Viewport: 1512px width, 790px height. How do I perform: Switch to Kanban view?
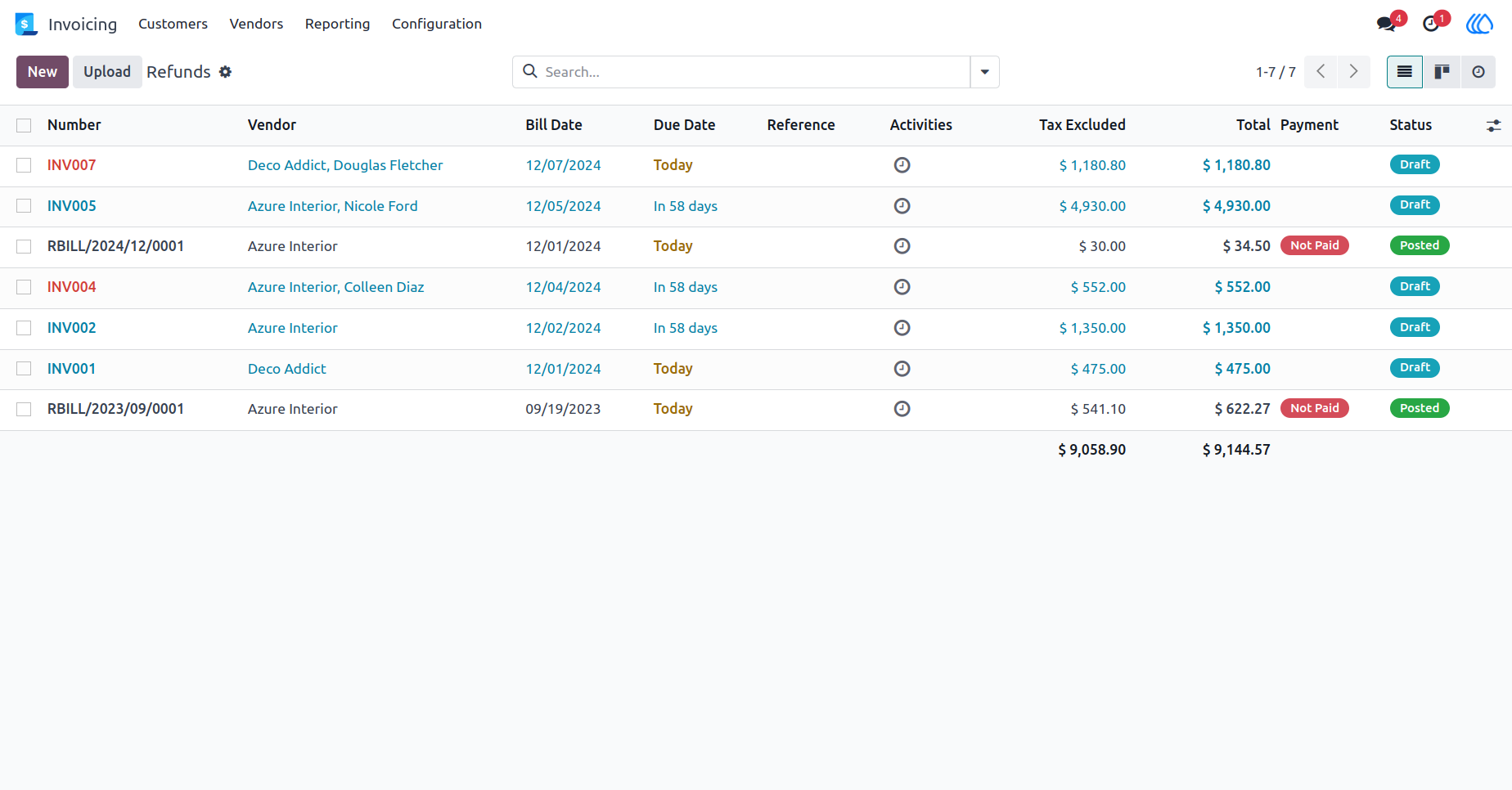(1442, 72)
